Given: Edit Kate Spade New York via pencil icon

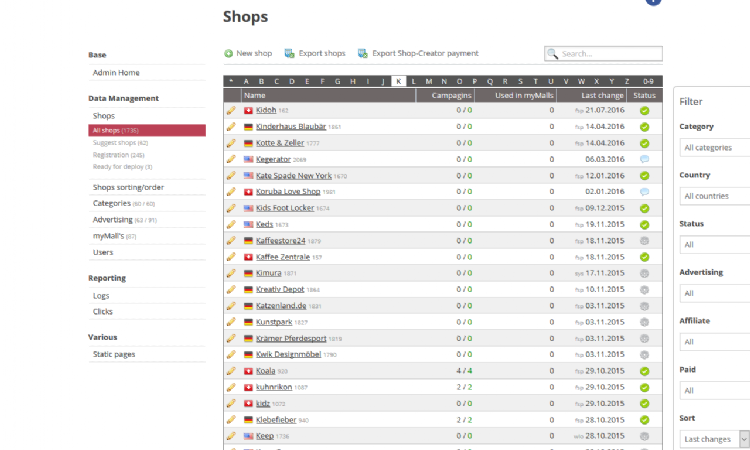Looking at the screenshot, I should click(x=231, y=176).
